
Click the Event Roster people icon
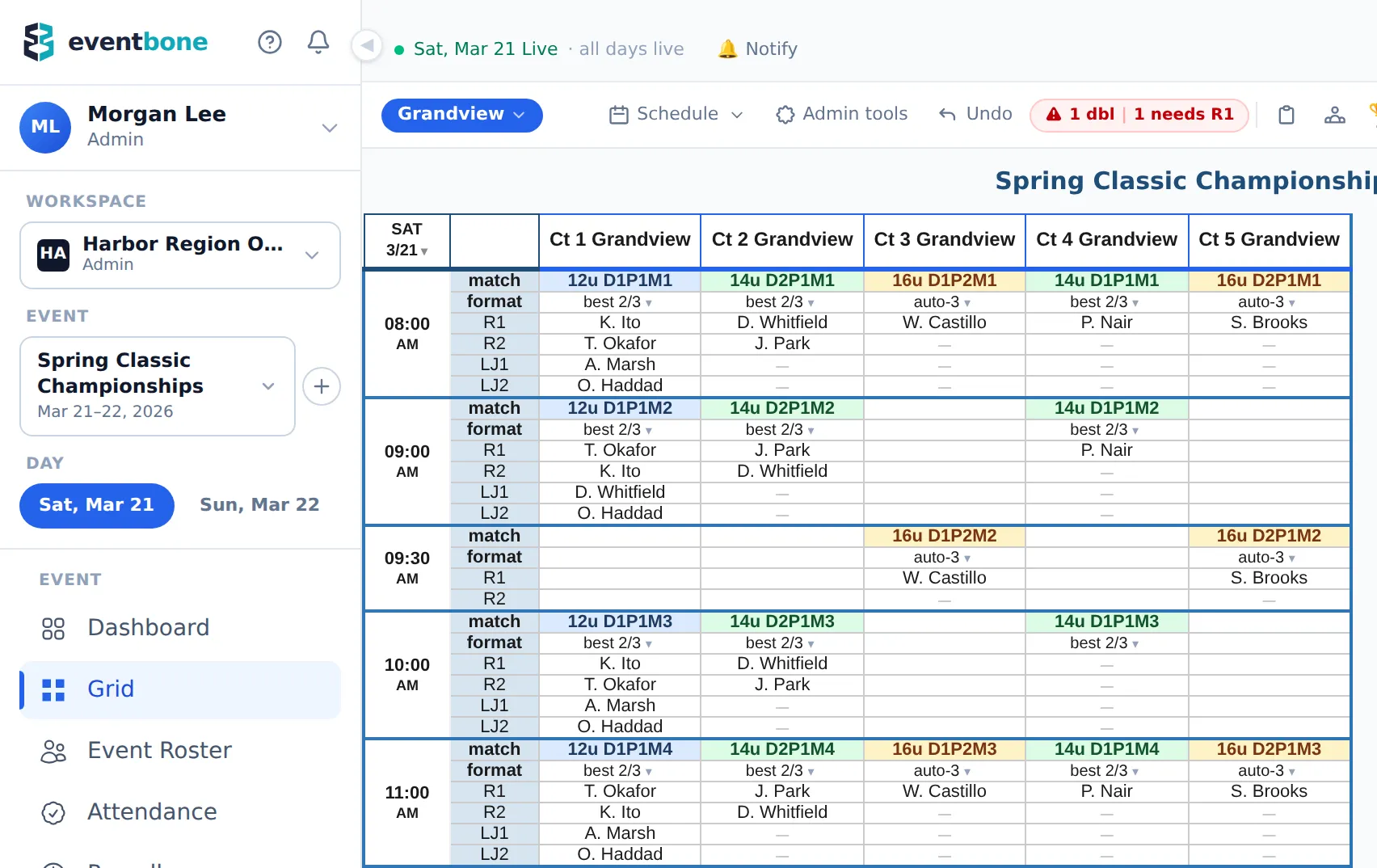click(53, 751)
